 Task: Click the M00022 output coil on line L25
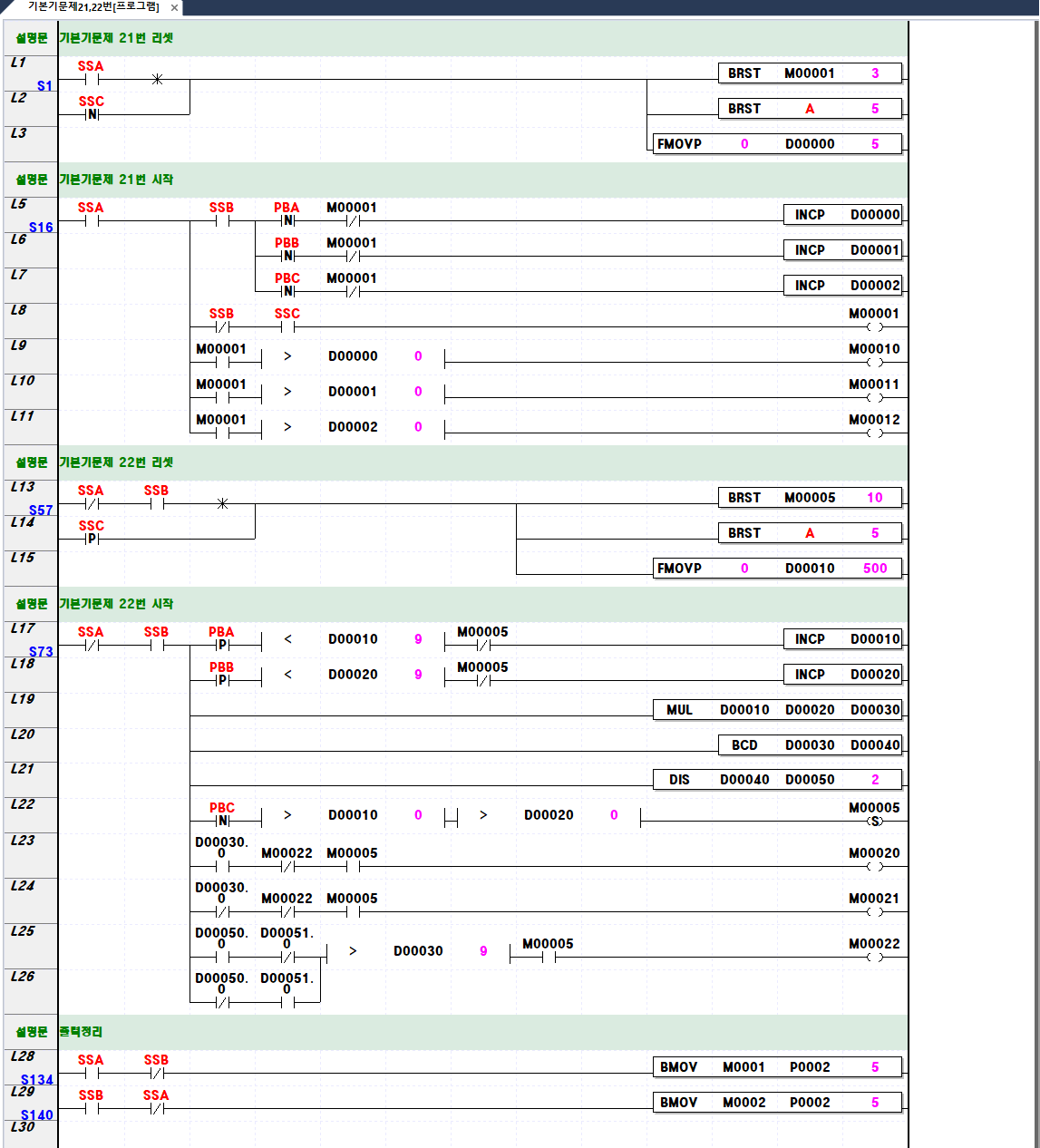[874, 957]
